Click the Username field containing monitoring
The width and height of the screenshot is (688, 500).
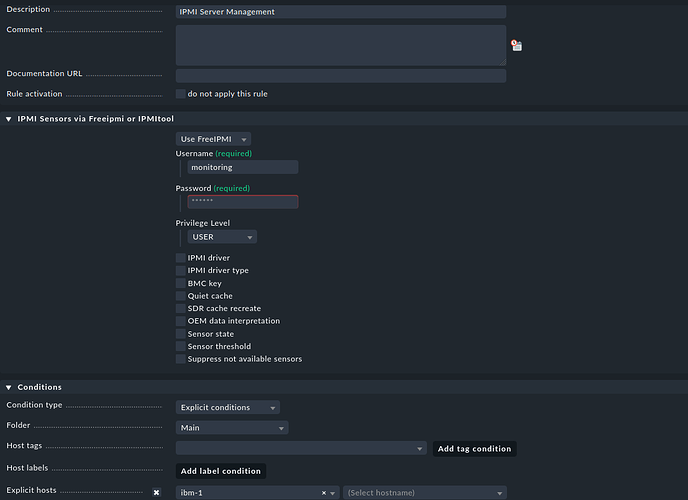243,167
